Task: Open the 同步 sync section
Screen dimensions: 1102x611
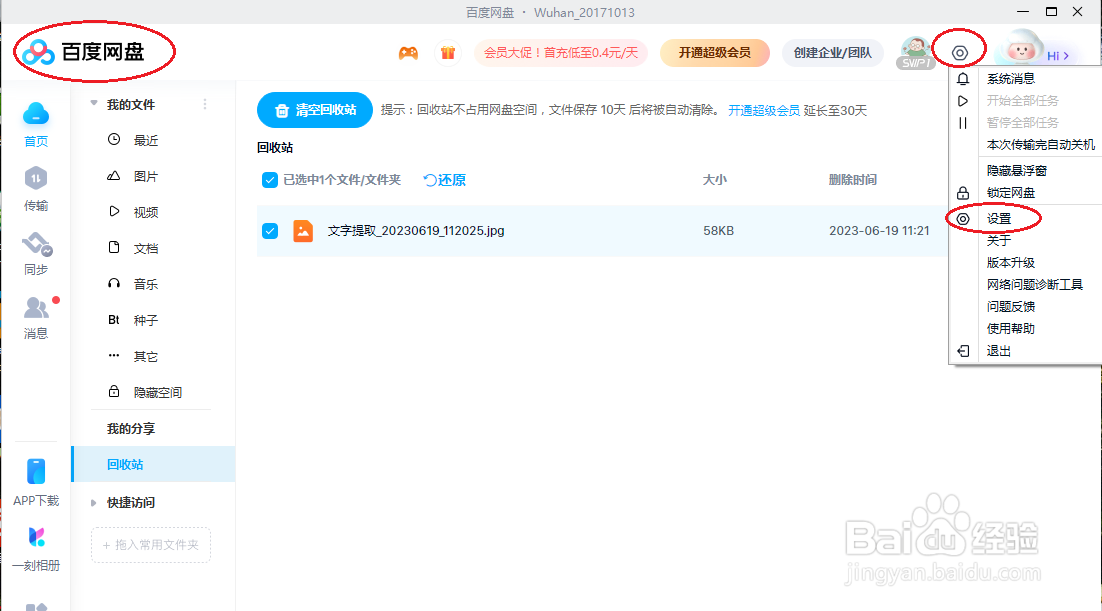Action: click(36, 253)
